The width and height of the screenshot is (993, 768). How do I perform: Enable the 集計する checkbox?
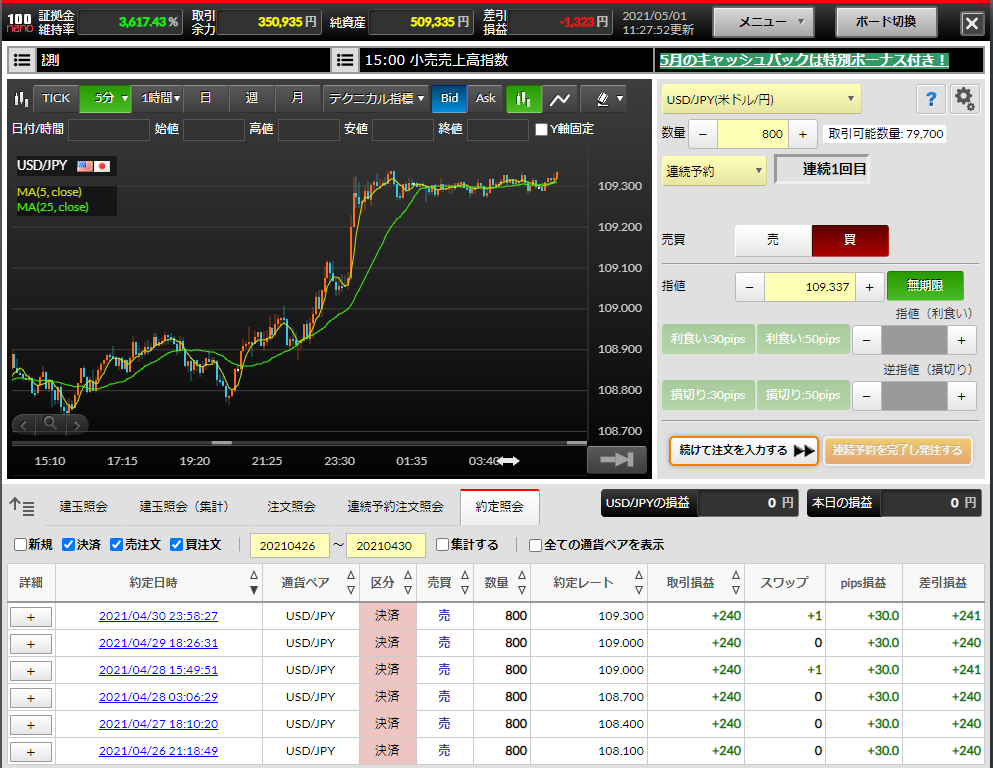(443, 545)
